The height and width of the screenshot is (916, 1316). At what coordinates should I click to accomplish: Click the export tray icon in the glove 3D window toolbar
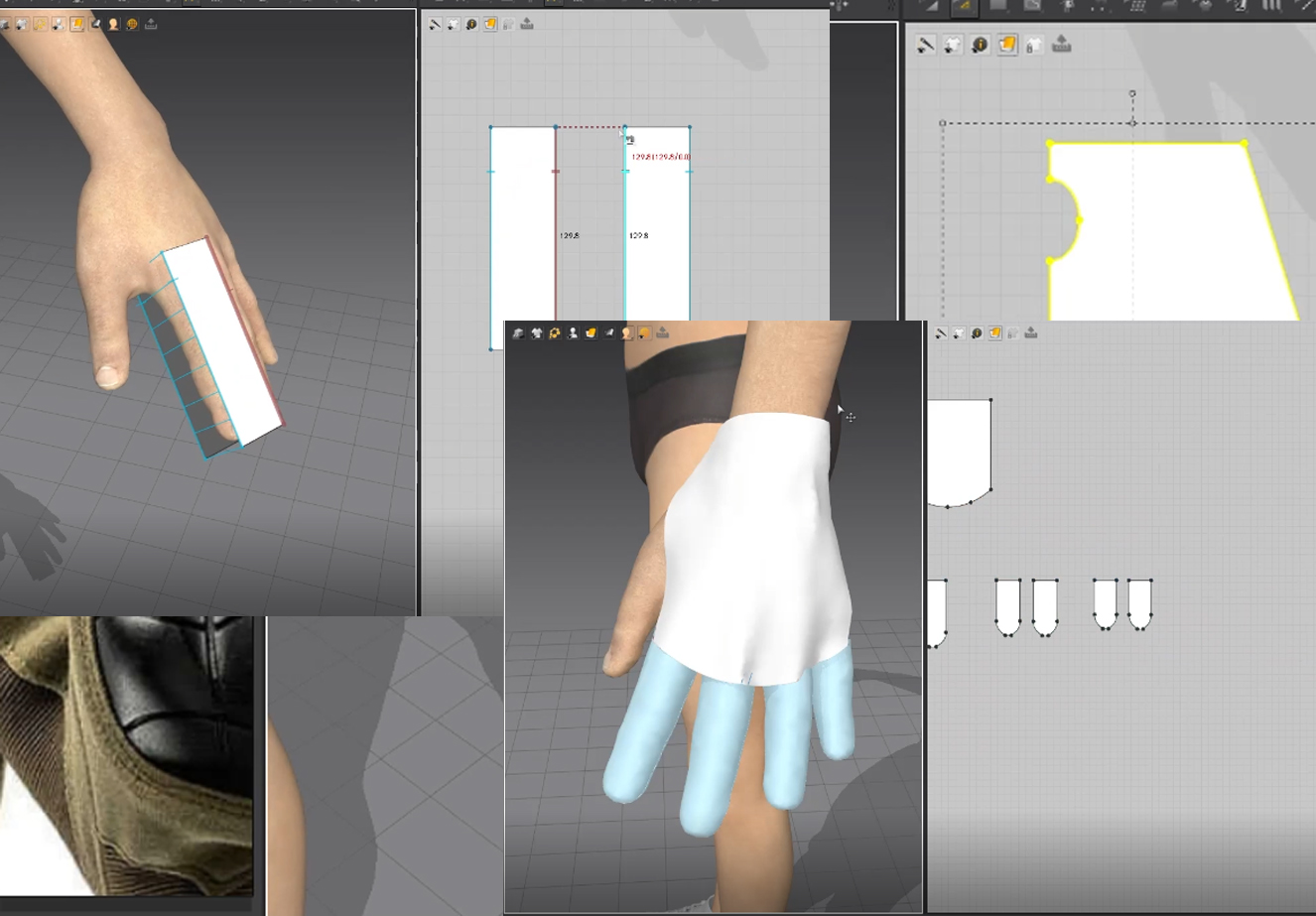(x=663, y=333)
